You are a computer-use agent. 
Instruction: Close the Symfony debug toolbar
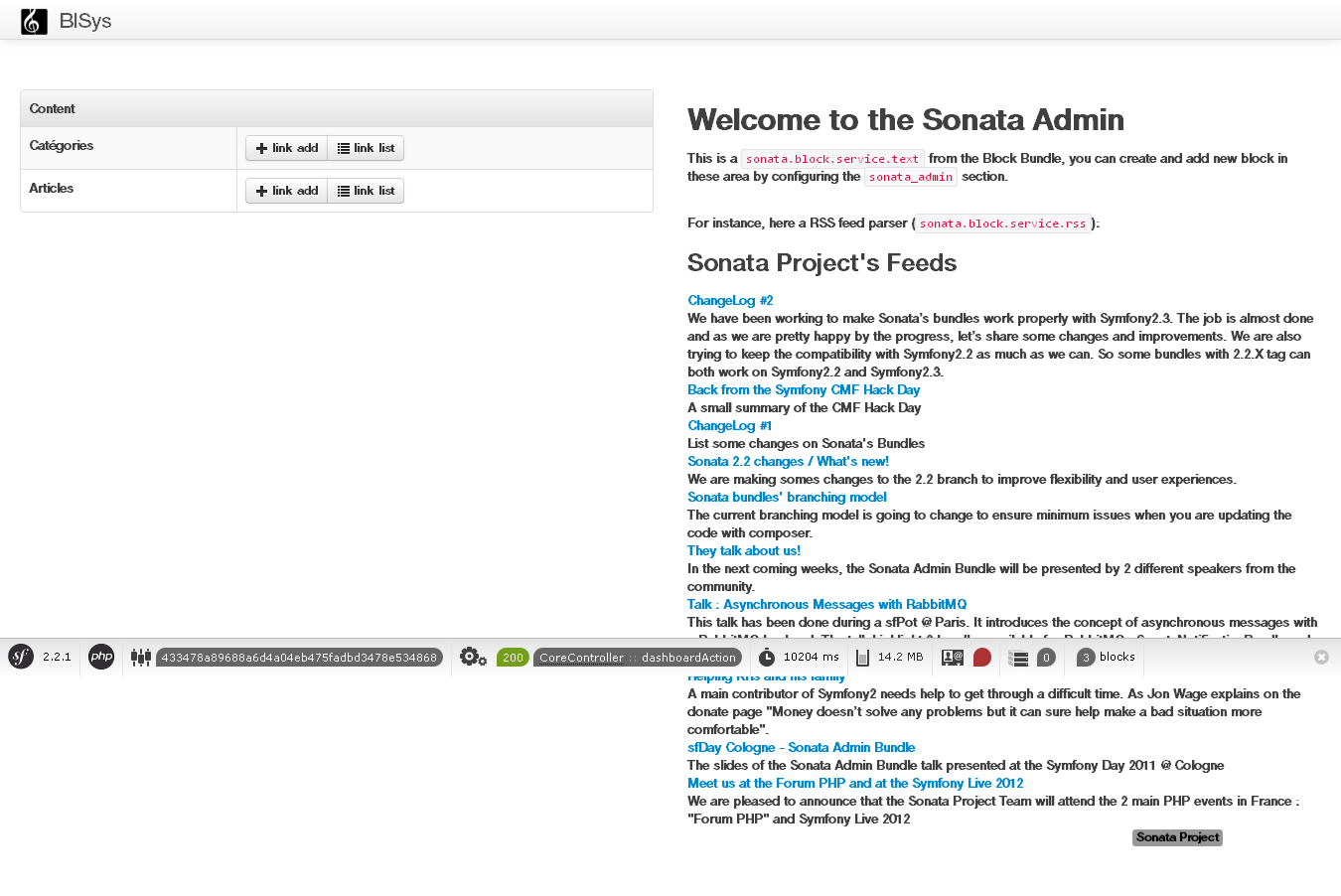pos(1321,657)
